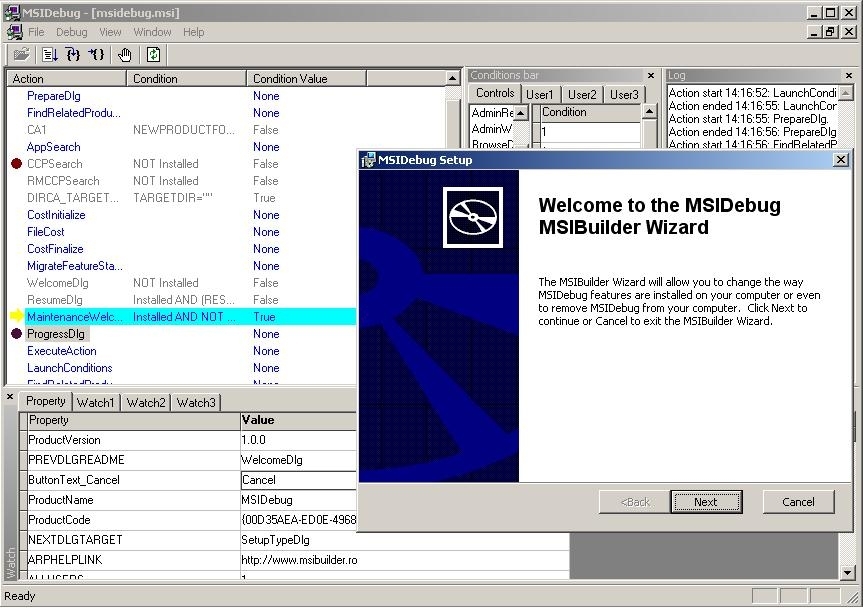This screenshot has height=608, width=863.
Task: Click the Action column header
Action: (x=67, y=79)
